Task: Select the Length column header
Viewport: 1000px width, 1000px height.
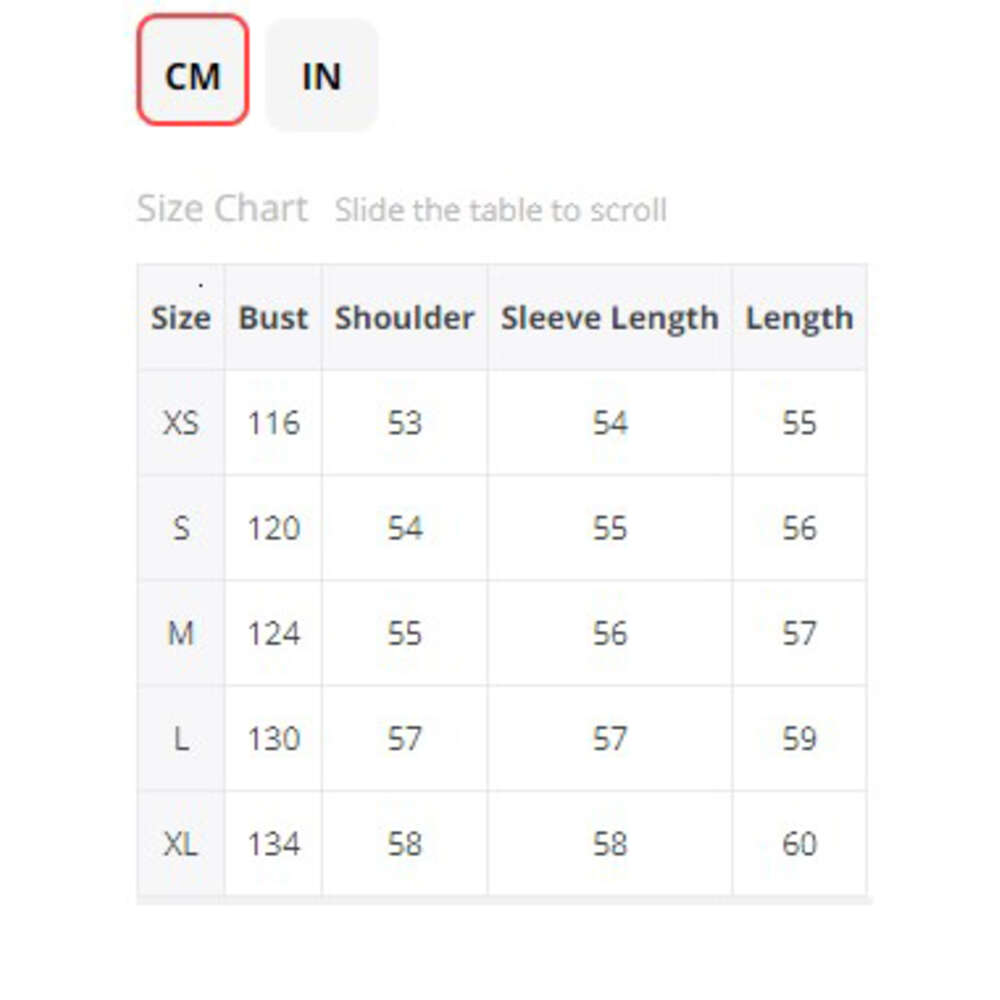Action: [799, 318]
